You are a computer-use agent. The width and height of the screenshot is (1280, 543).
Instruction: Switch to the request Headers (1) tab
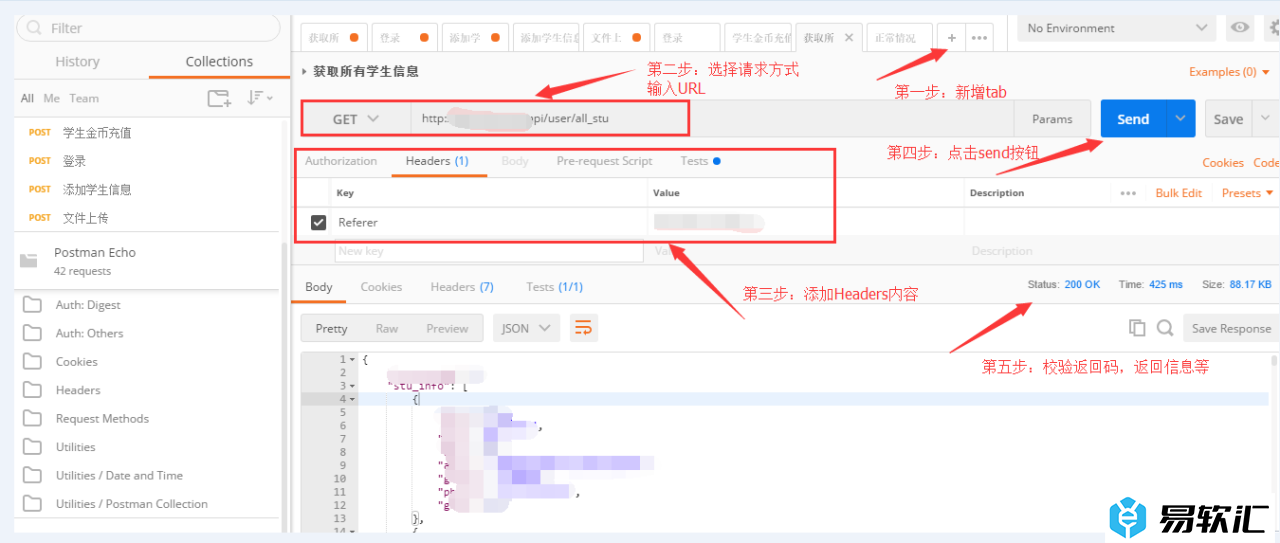[x=437, y=161]
